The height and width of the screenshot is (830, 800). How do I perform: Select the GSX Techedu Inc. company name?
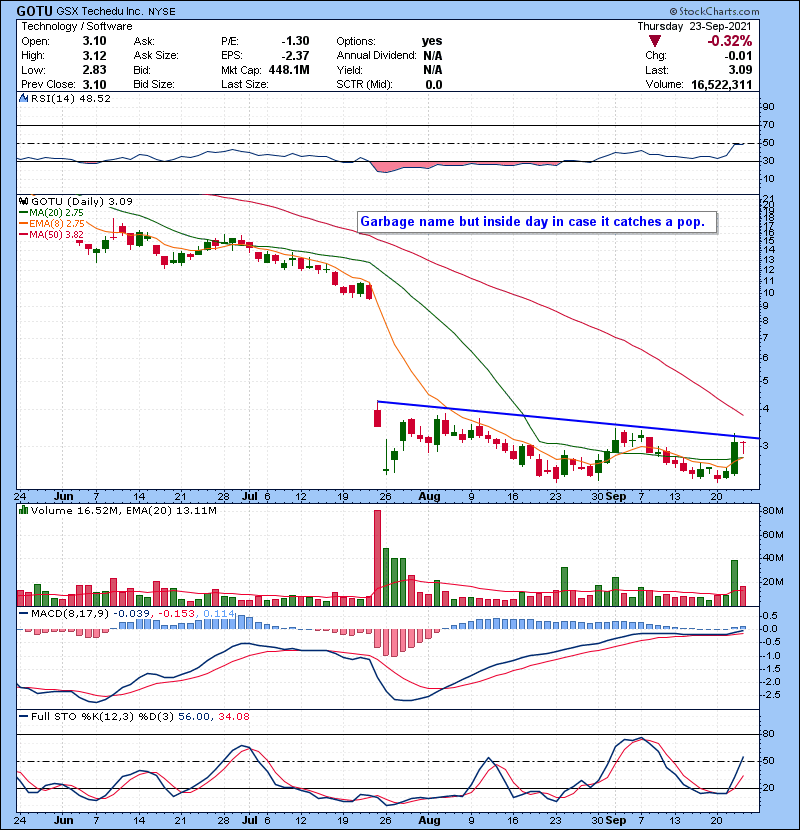[100, 11]
